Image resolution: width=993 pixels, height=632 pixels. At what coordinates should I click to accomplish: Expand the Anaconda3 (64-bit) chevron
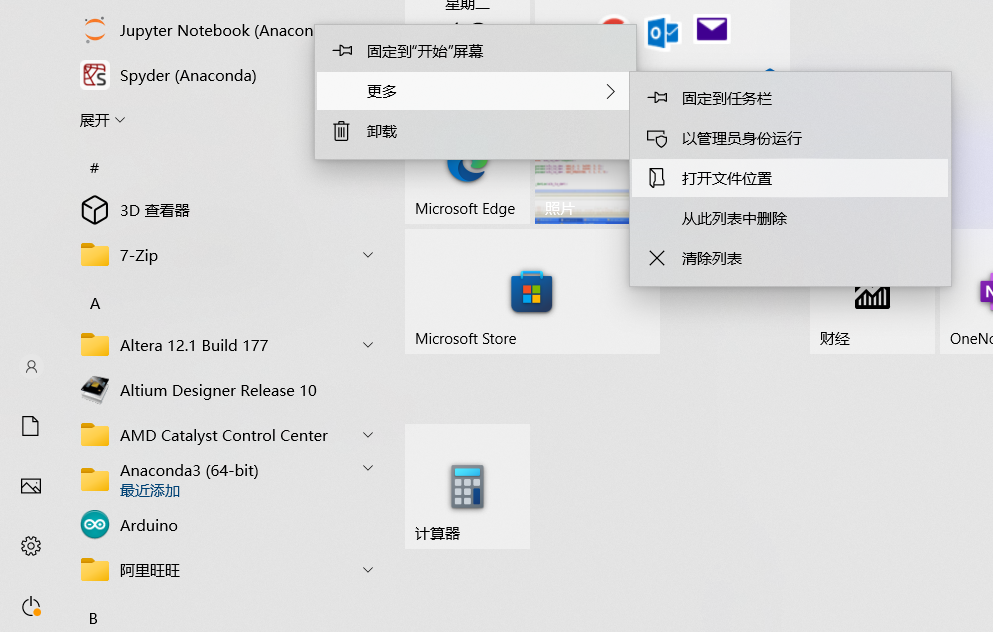click(x=368, y=468)
